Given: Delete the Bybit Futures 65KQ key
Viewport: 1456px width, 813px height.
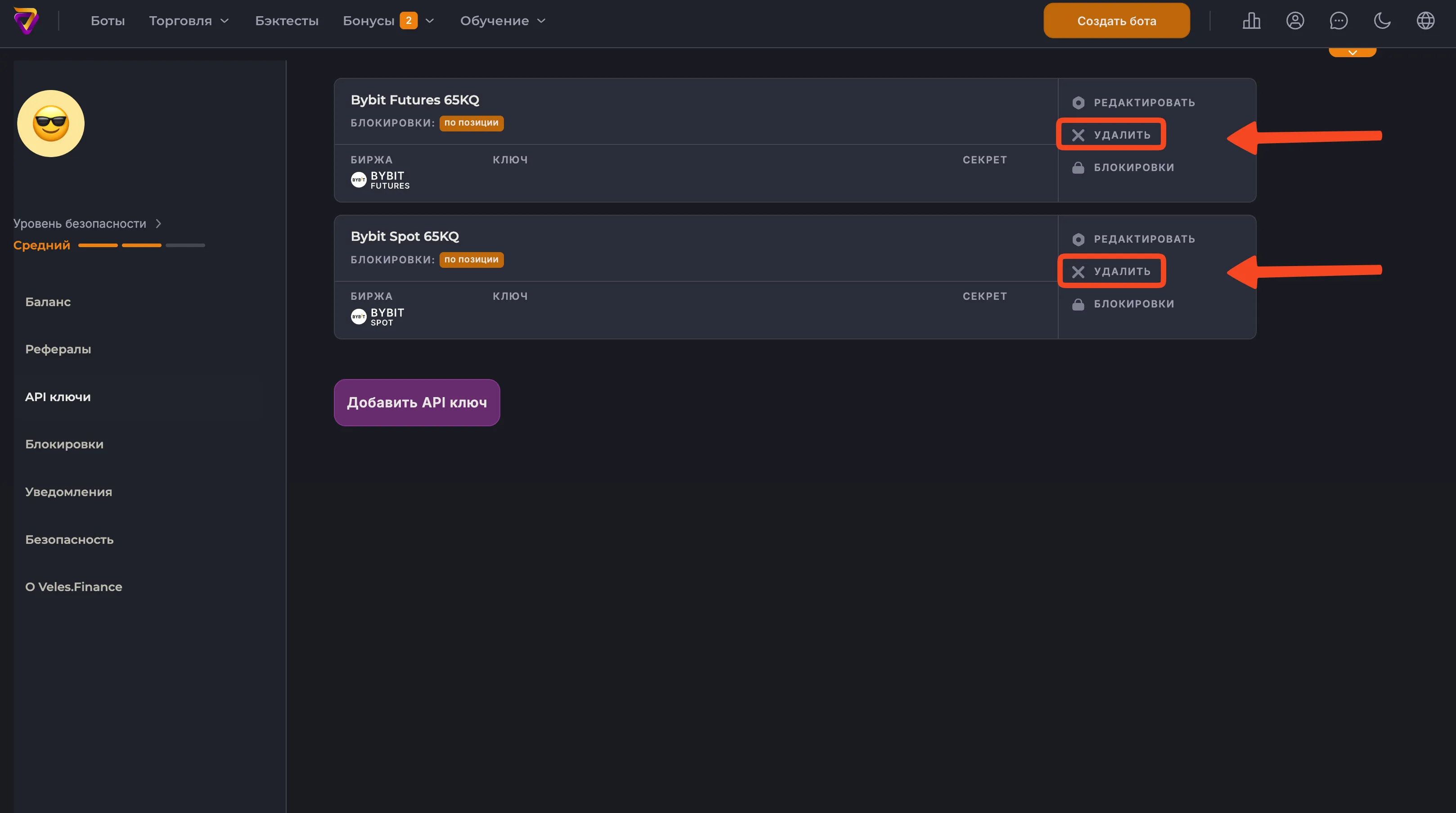Looking at the screenshot, I should click(x=1111, y=135).
